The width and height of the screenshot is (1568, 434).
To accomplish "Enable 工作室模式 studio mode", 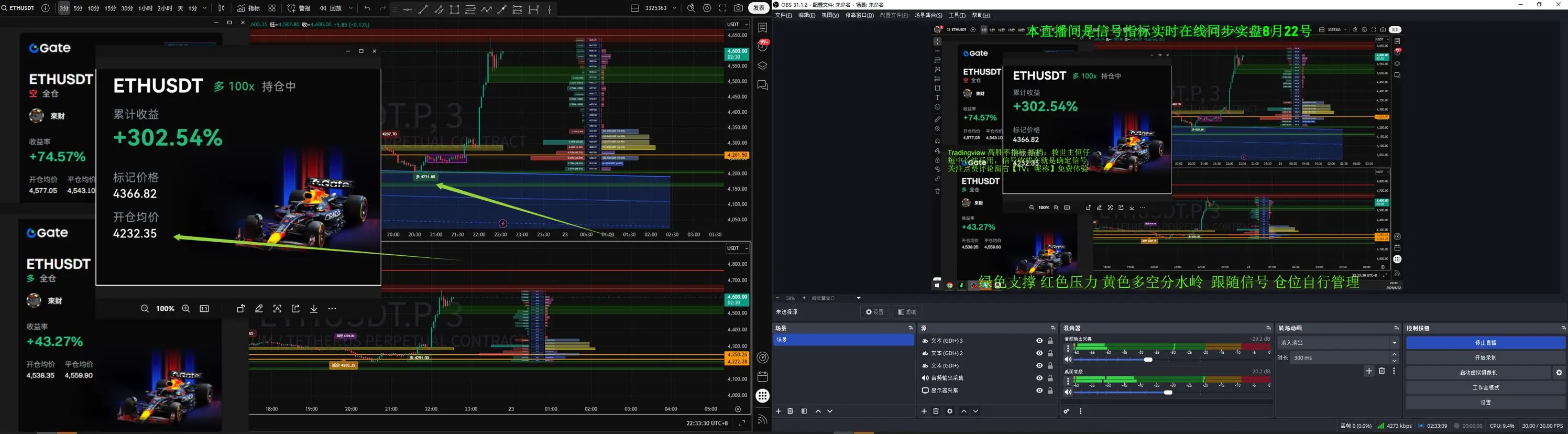I will (1485, 388).
